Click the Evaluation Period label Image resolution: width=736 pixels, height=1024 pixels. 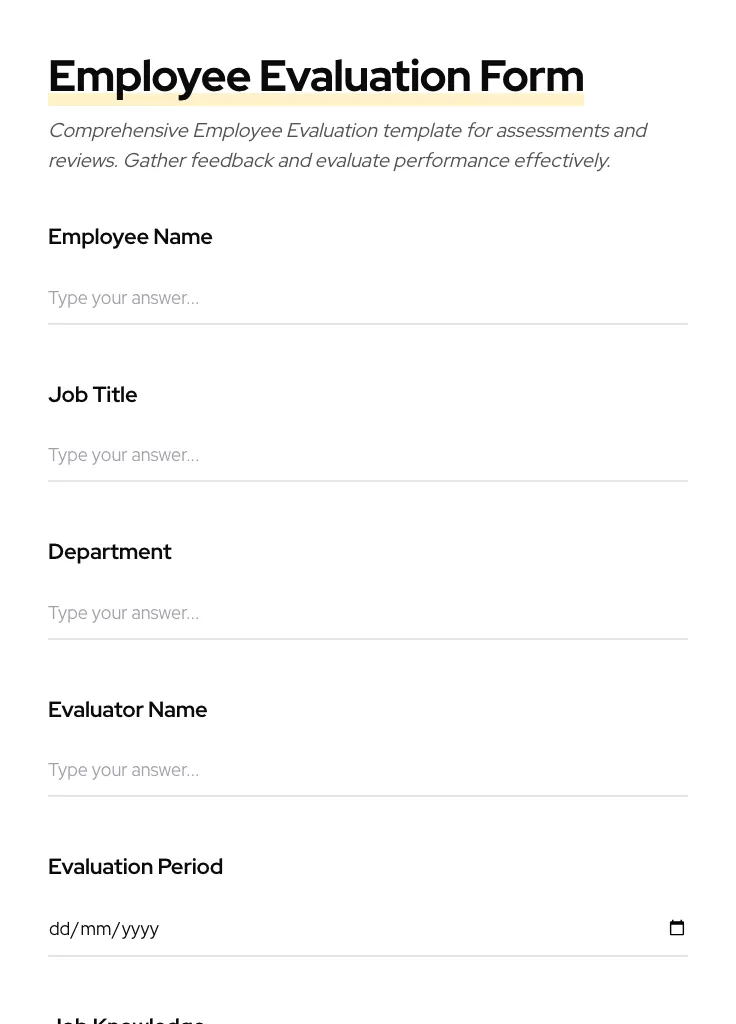point(135,867)
